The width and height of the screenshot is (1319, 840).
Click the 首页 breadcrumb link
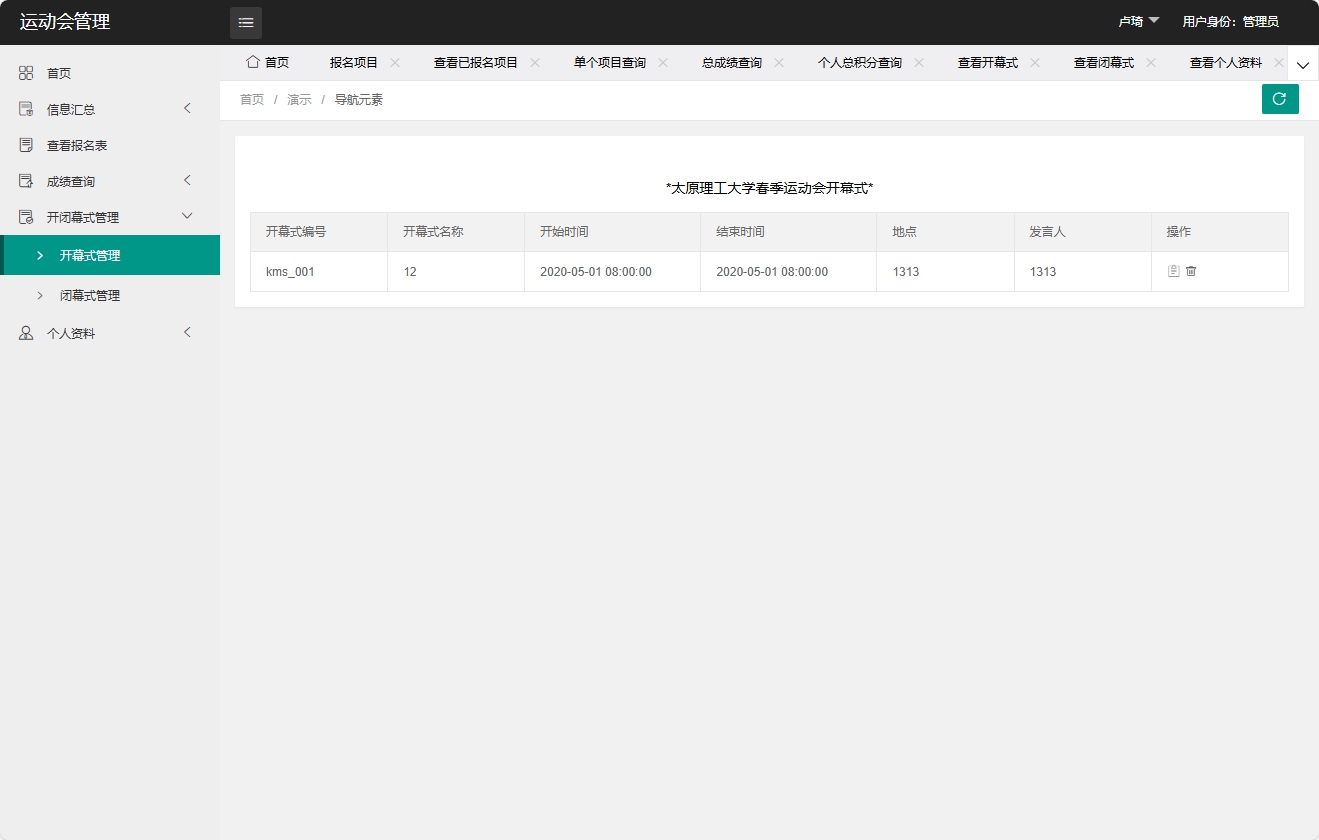[x=251, y=99]
